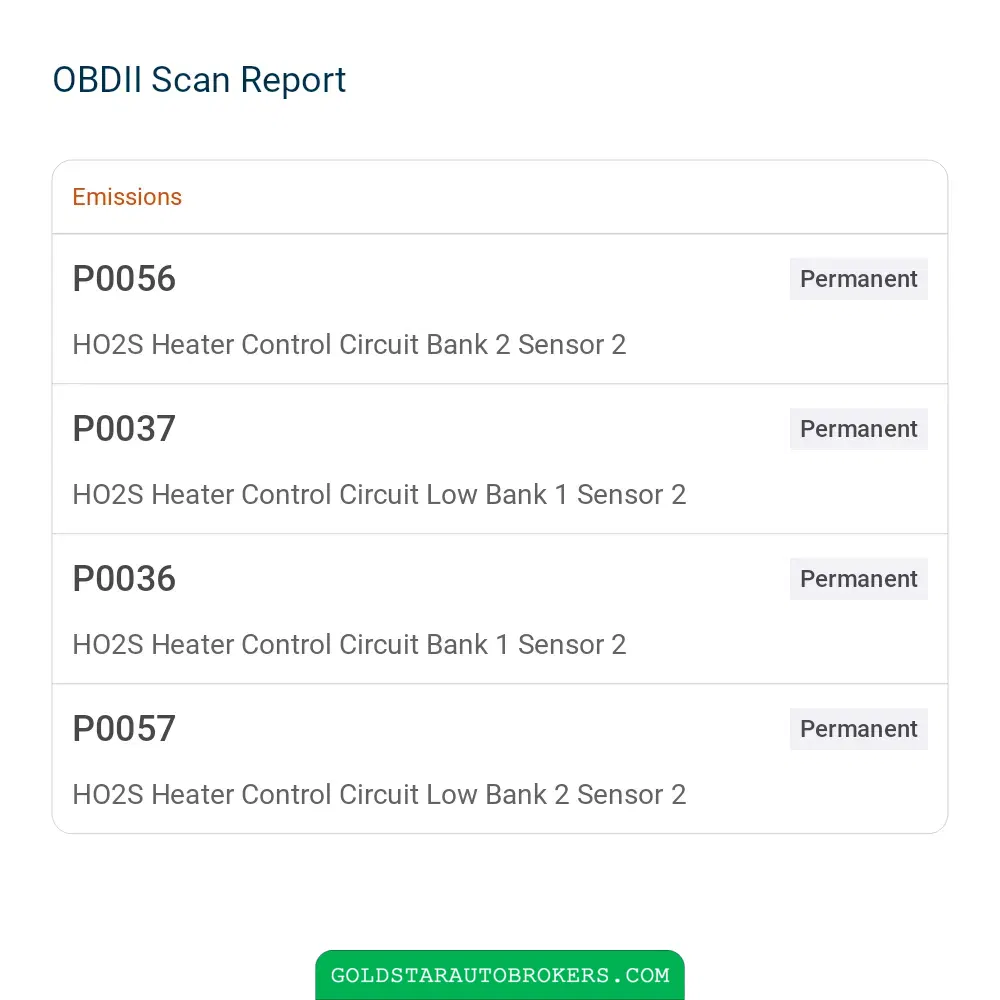Click the OBDII Scan Report heading
Screen dimensions: 1000x1000
(x=199, y=80)
